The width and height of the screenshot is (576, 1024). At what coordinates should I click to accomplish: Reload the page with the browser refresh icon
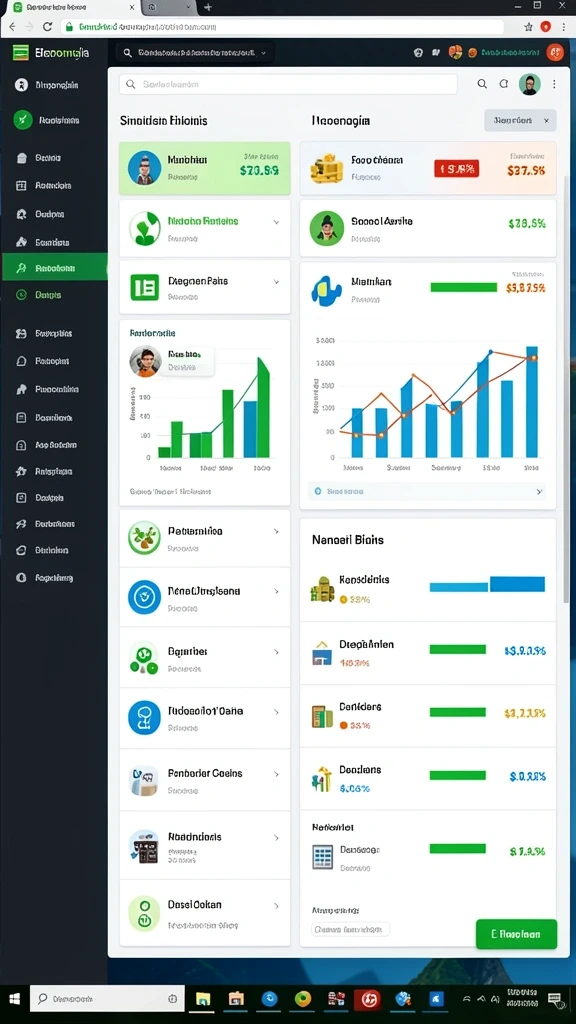(x=47, y=27)
